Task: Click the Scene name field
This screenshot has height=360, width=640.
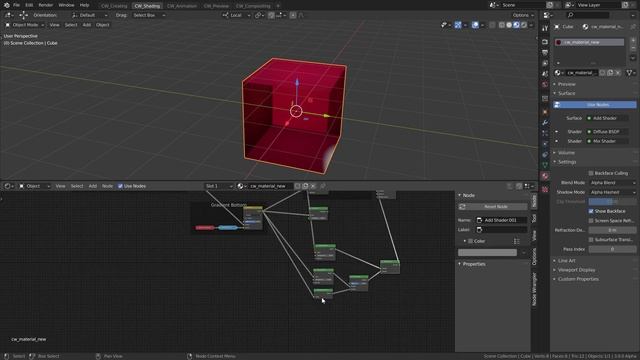Action: (x=523, y=5)
